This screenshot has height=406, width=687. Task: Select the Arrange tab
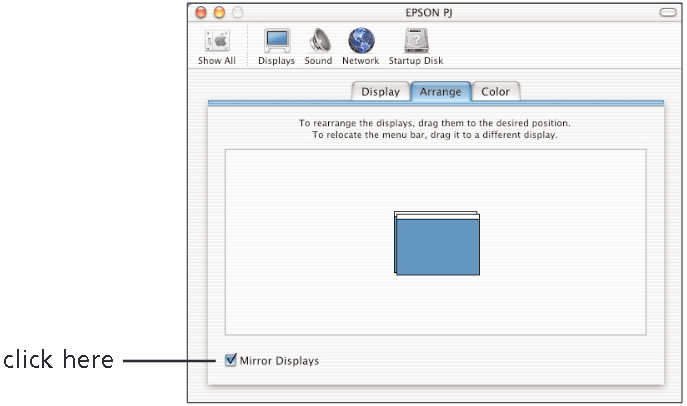point(440,92)
